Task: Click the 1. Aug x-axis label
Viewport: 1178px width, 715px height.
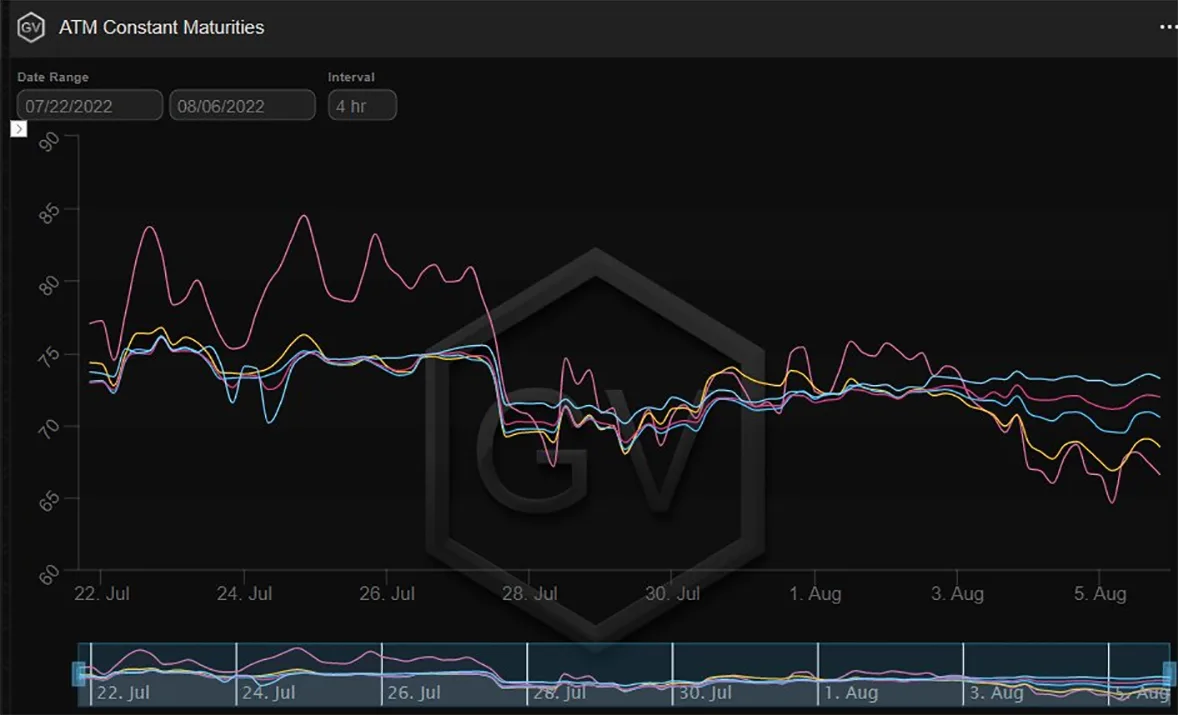Action: click(815, 593)
